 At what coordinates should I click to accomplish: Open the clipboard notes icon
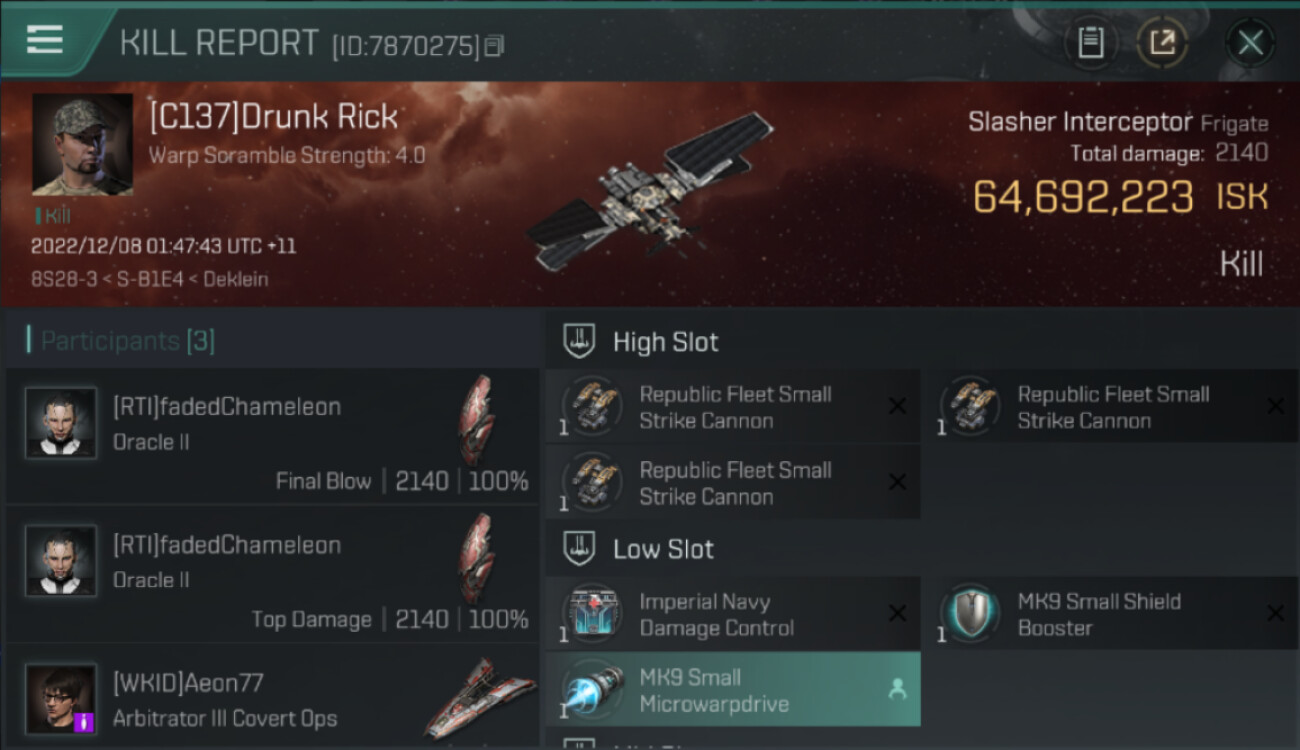[1090, 42]
